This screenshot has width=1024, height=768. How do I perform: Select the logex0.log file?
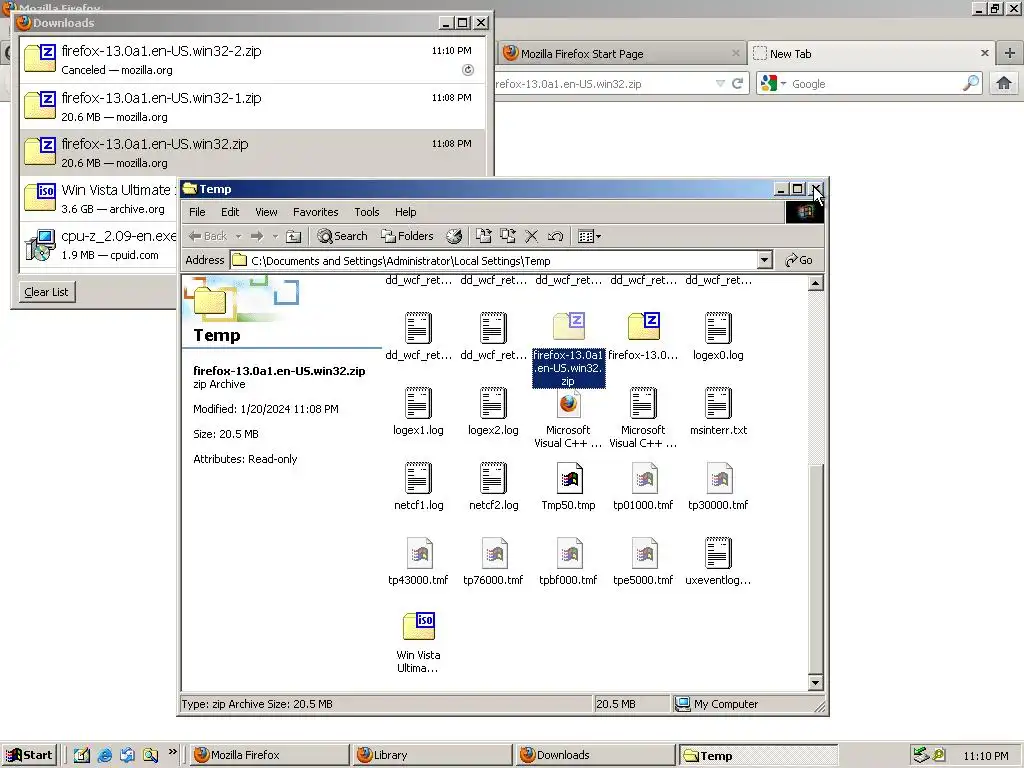[718, 336]
